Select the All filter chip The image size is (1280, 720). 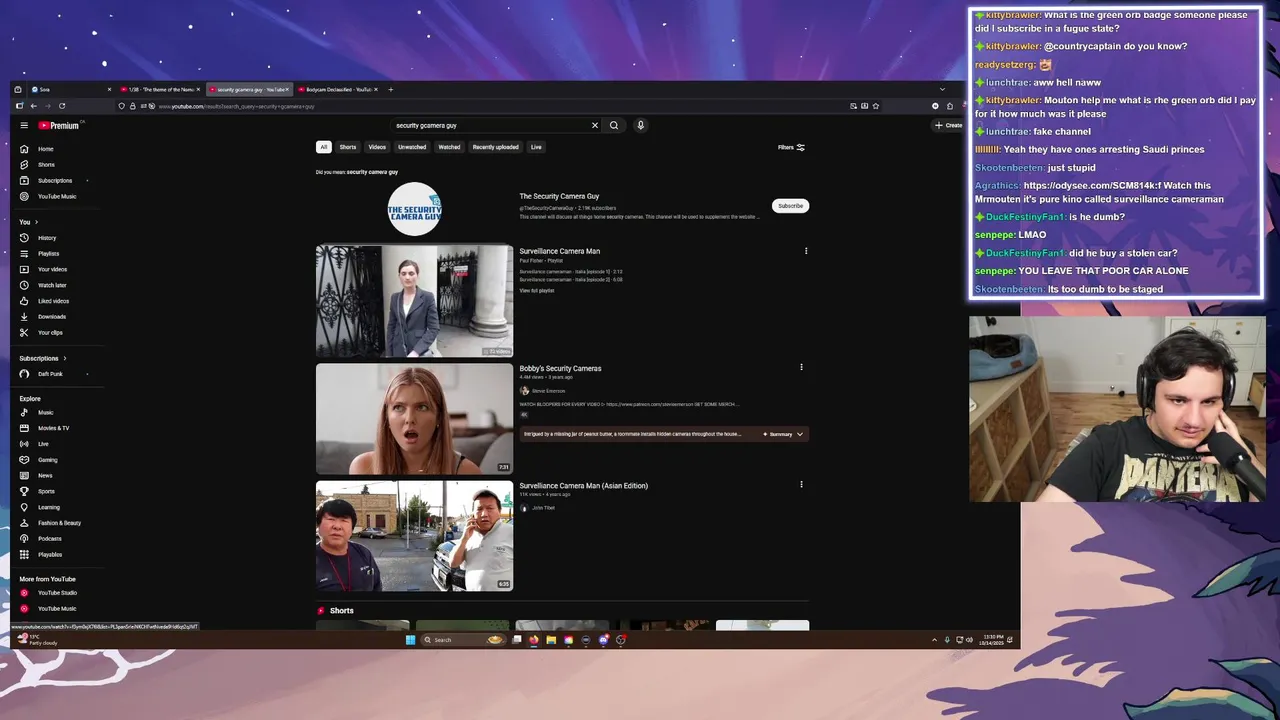tap(323, 147)
